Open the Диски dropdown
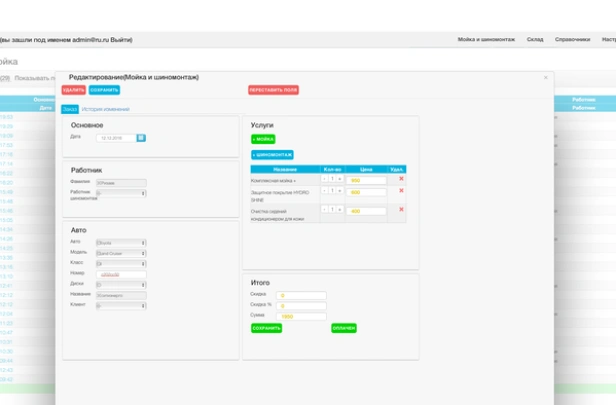616x405 pixels. tap(120, 284)
